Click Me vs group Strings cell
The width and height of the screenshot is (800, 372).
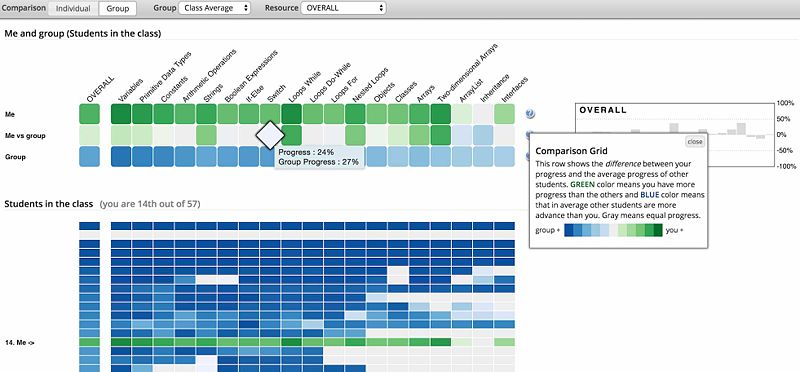click(x=206, y=135)
